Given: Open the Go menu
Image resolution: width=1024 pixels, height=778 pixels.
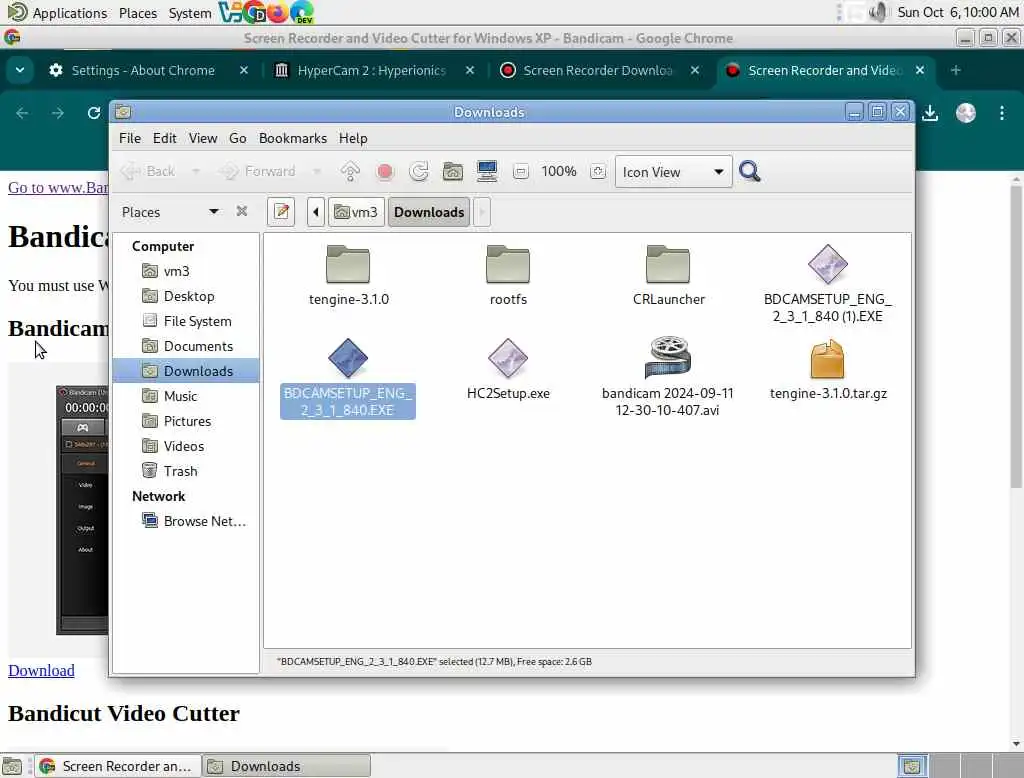Looking at the screenshot, I should point(238,138).
